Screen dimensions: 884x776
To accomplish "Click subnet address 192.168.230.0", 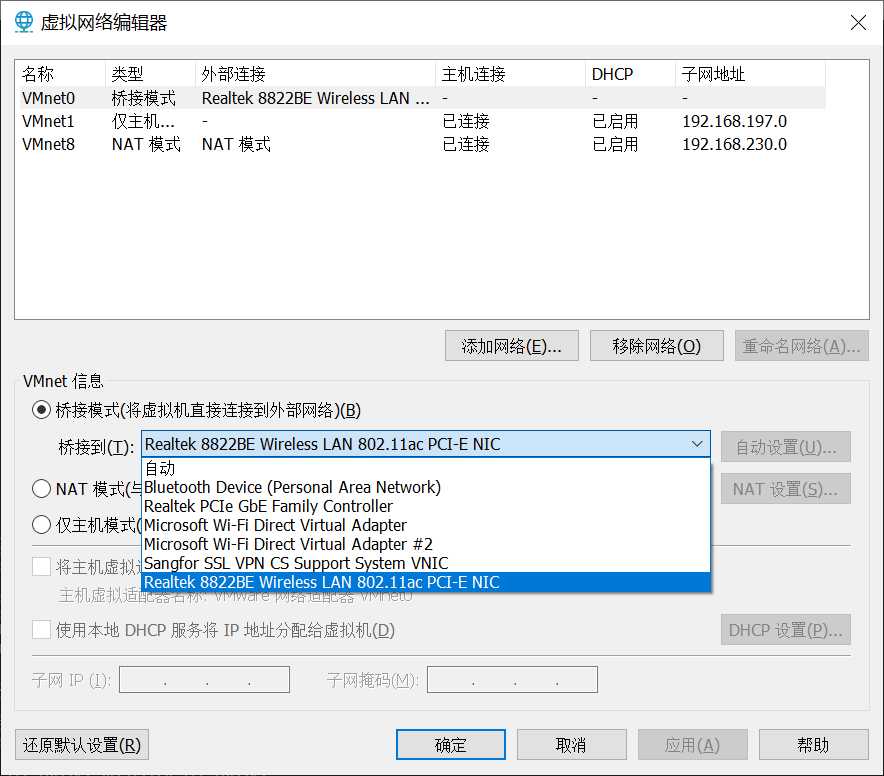I will 734,144.
